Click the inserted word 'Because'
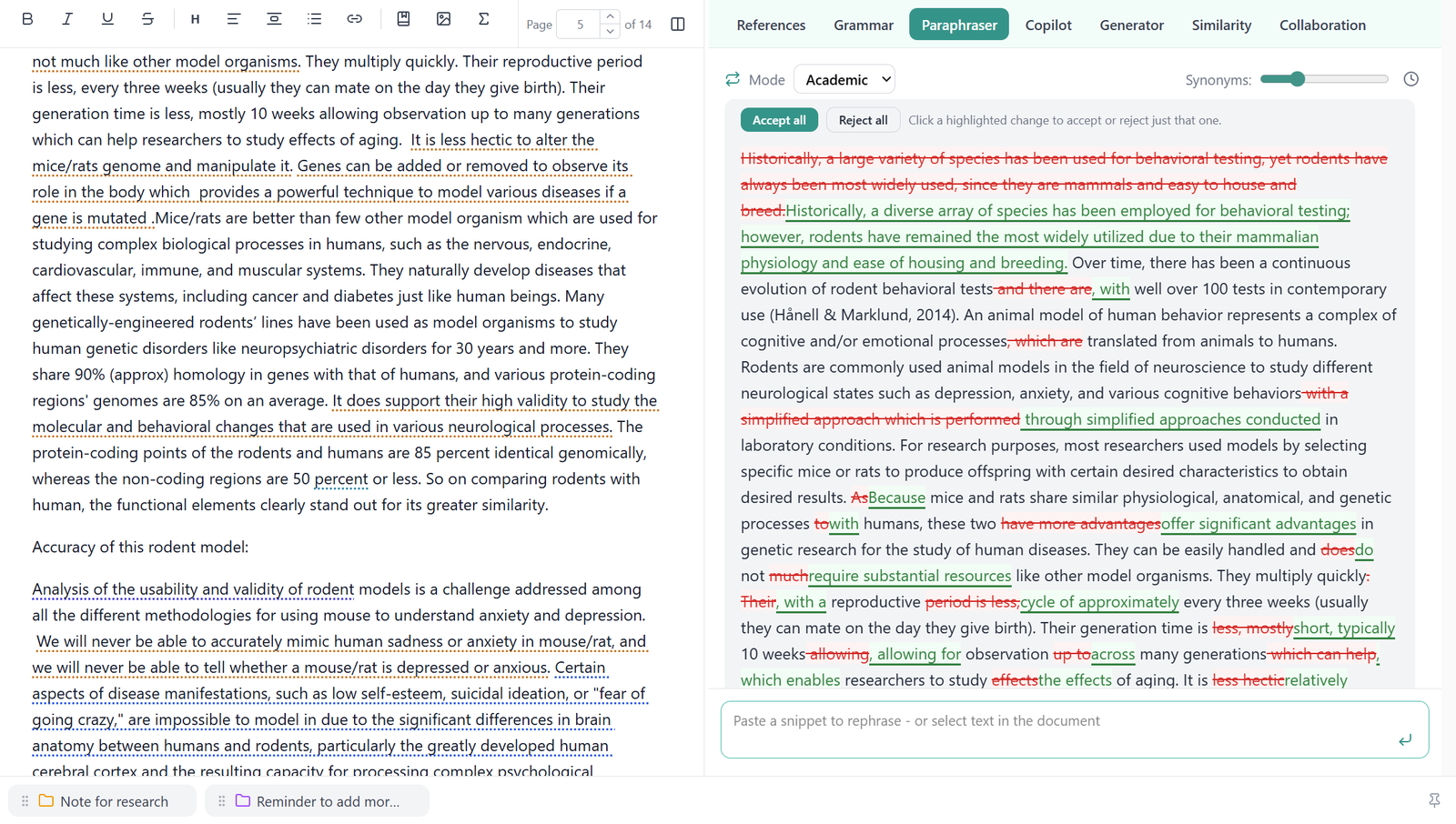1456x824 pixels. point(896,497)
